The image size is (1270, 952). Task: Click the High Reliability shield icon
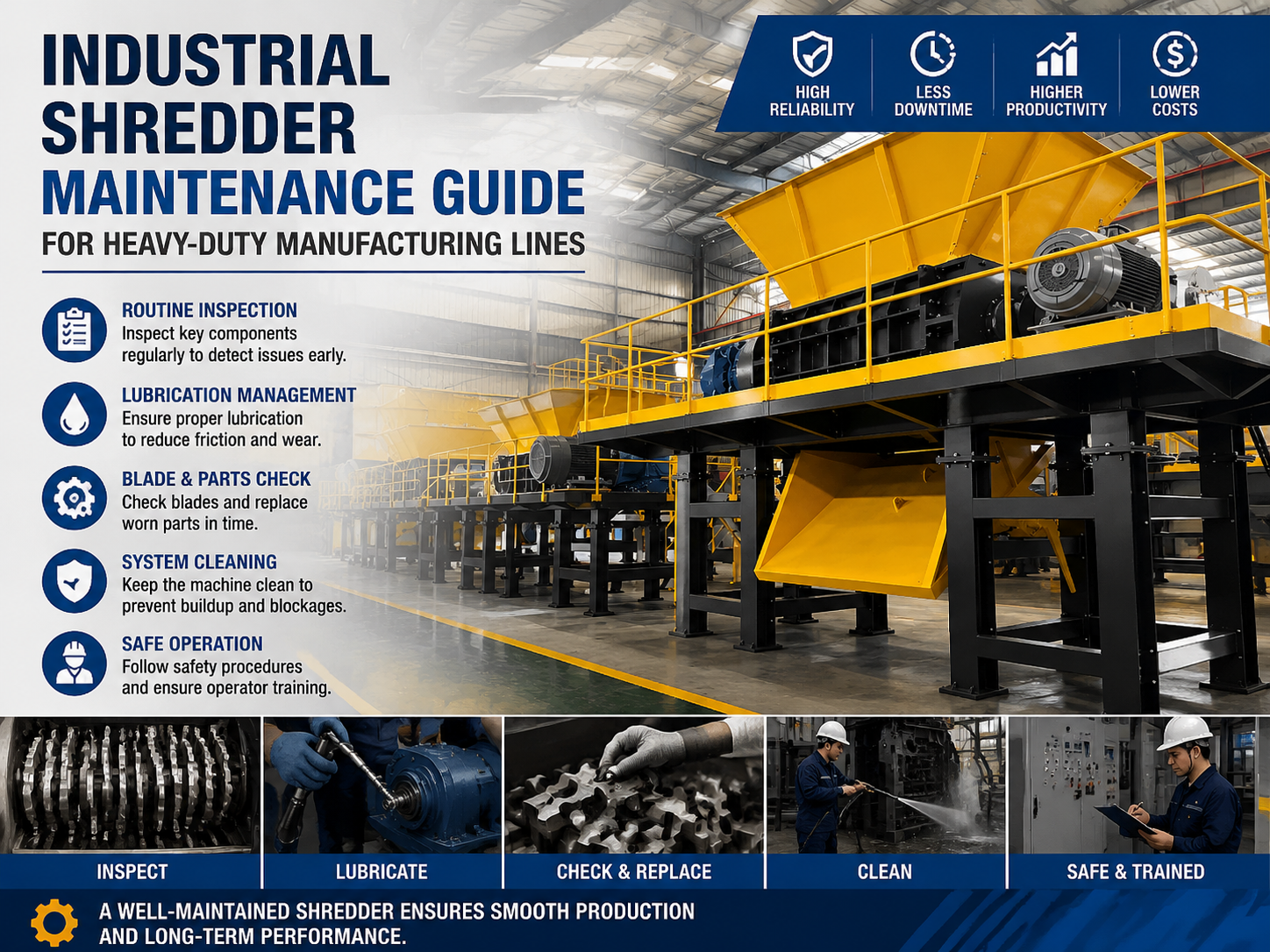812,53
